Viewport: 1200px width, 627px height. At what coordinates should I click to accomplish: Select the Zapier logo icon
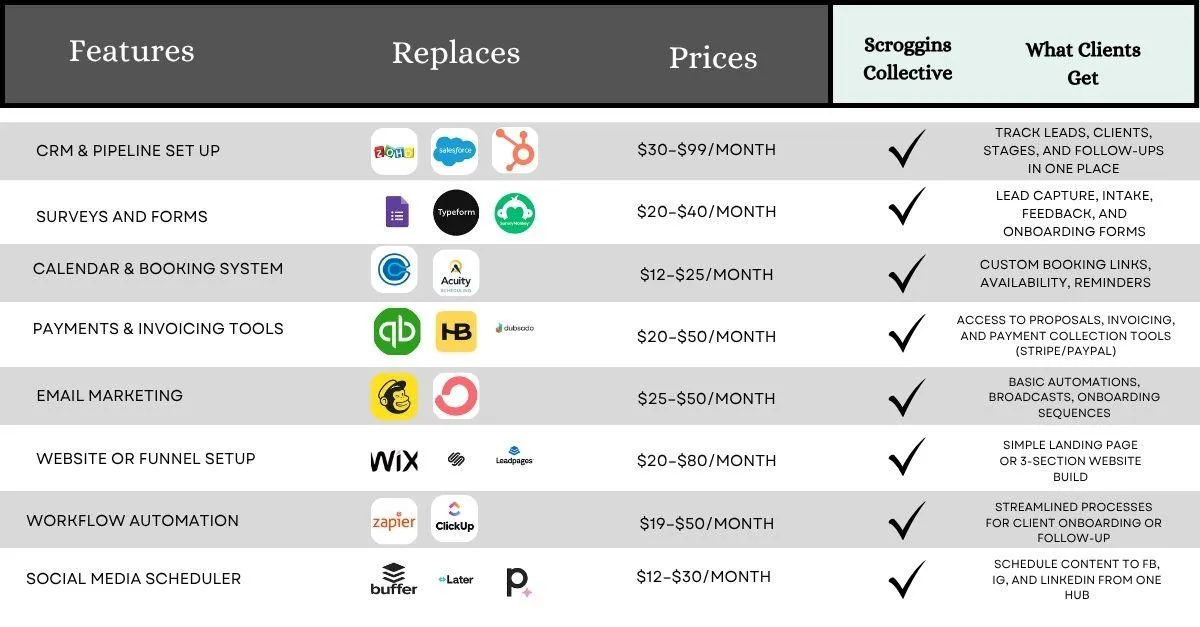(394, 520)
